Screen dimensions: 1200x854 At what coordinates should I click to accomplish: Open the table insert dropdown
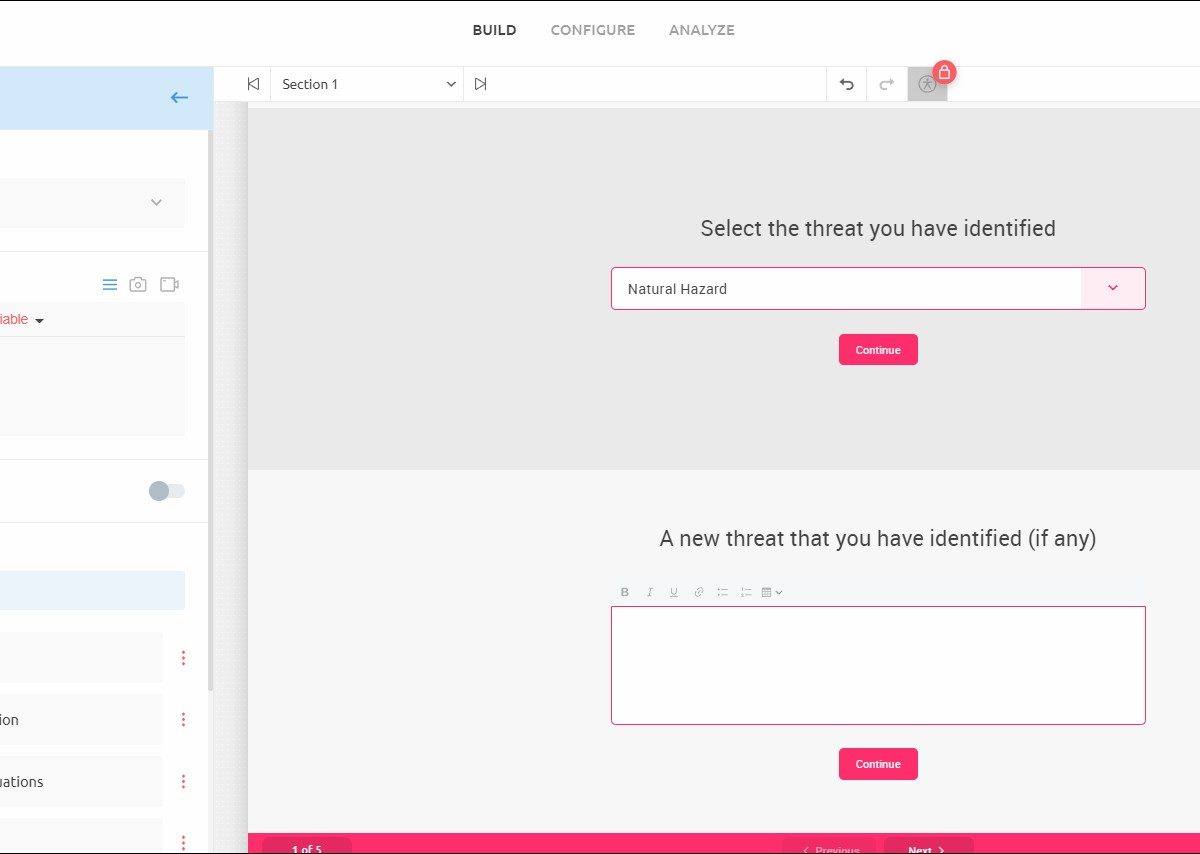(771, 592)
